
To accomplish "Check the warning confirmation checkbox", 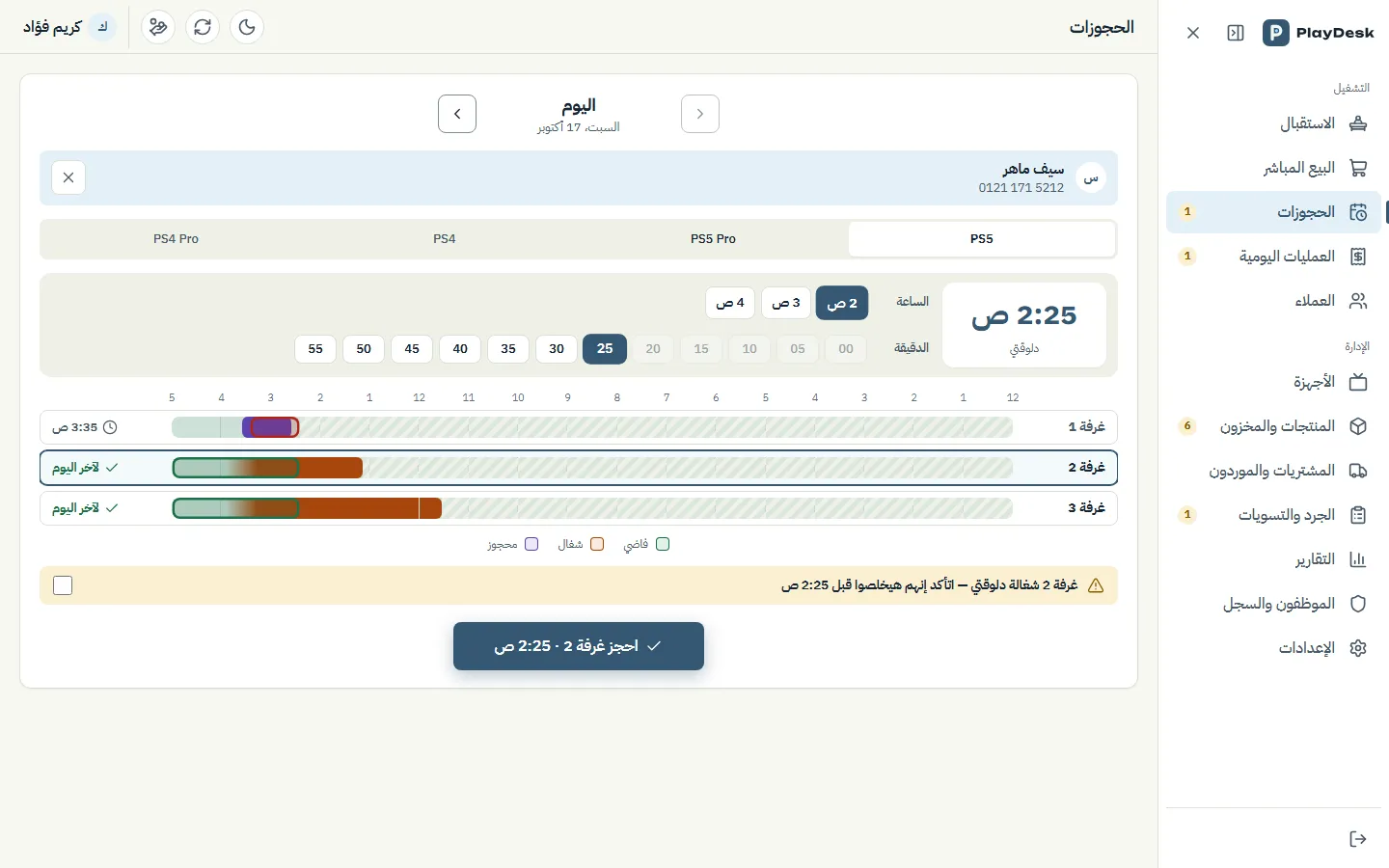I will 63,585.
